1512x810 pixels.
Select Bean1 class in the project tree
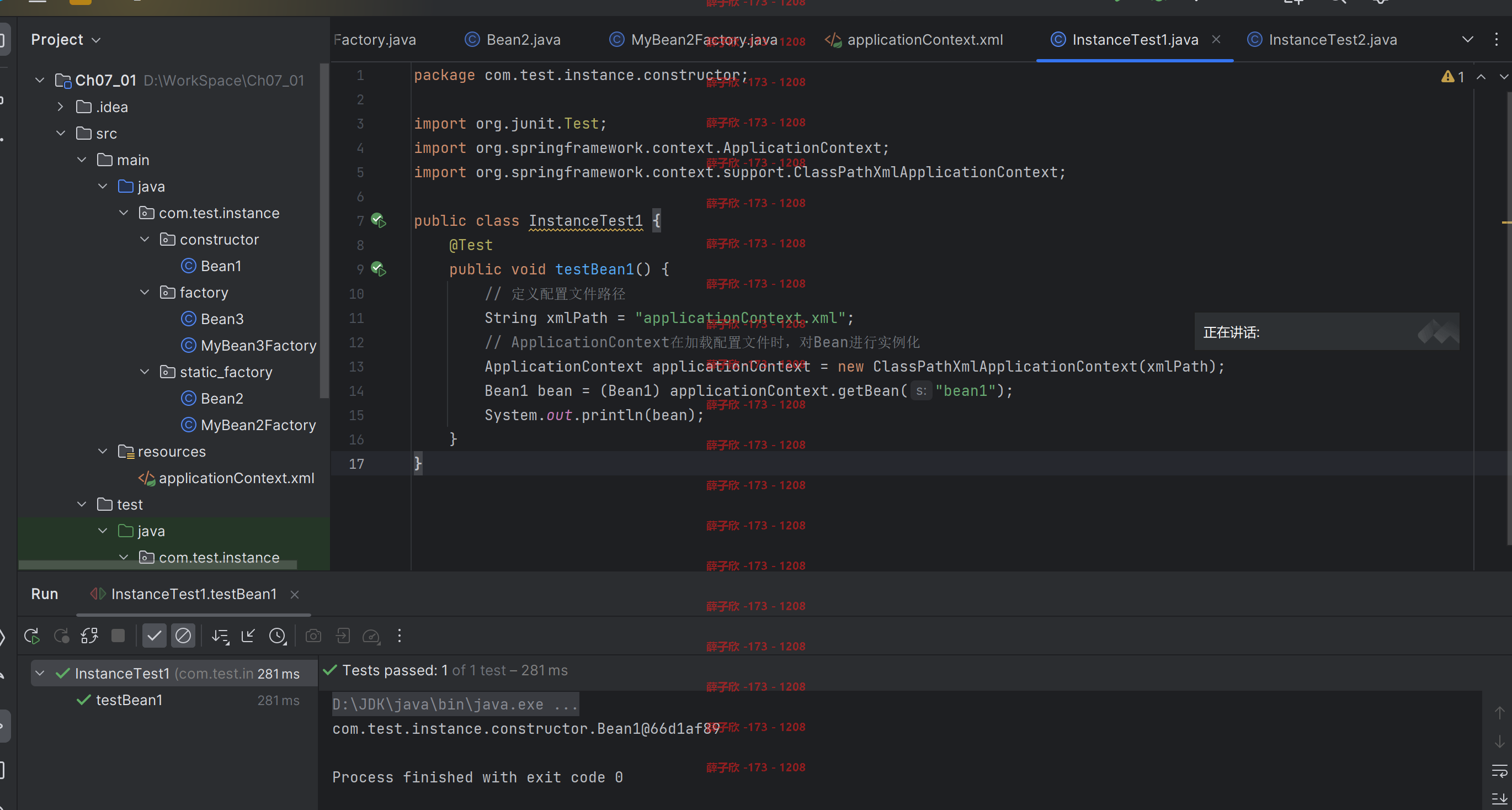coord(211,266)
